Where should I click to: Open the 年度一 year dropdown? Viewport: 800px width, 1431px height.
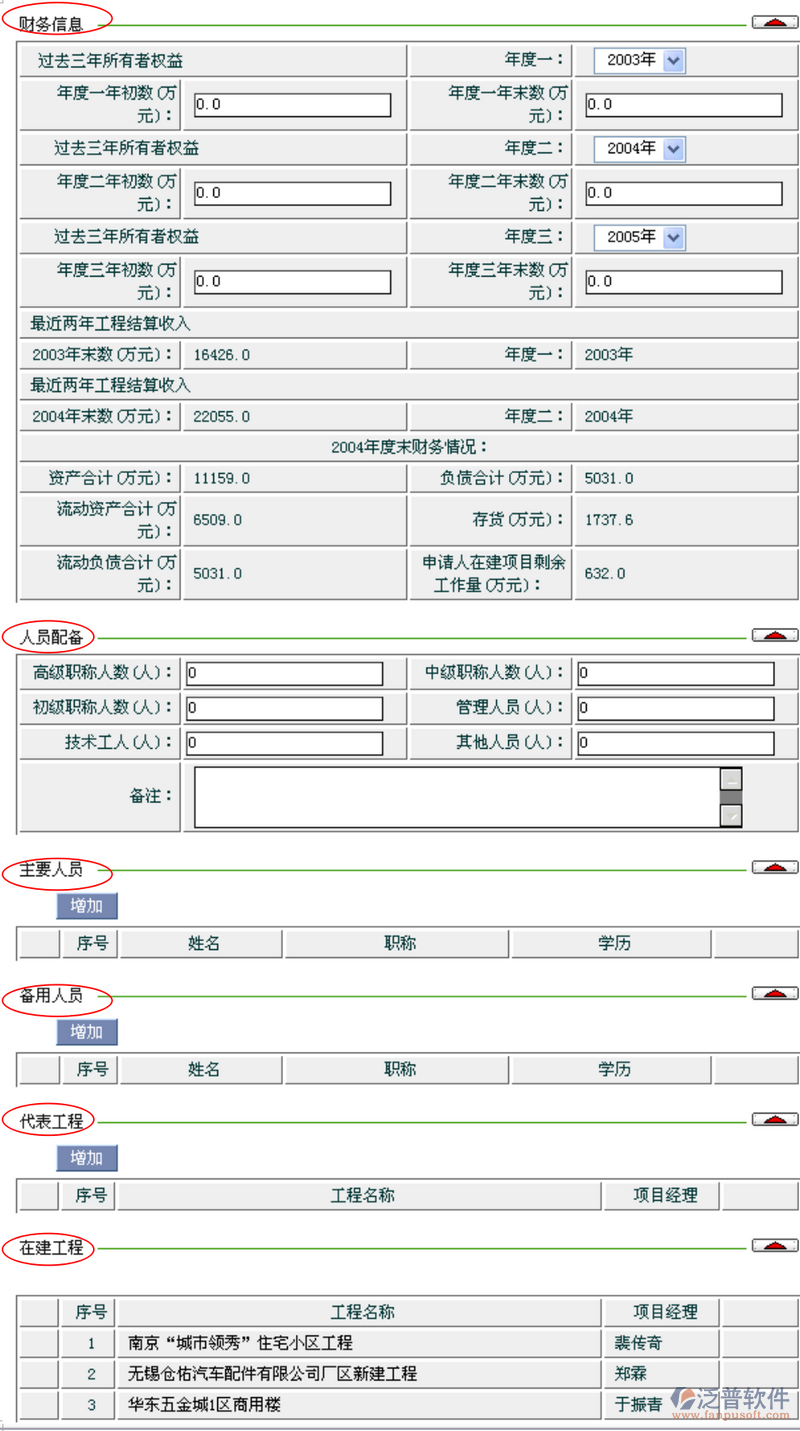click(673, 61)
